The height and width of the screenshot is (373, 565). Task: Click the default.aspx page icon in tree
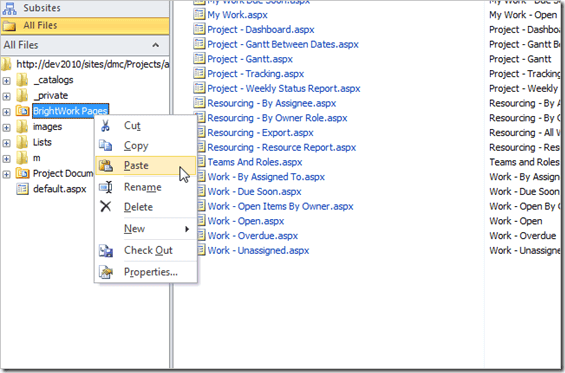(22, 189)
